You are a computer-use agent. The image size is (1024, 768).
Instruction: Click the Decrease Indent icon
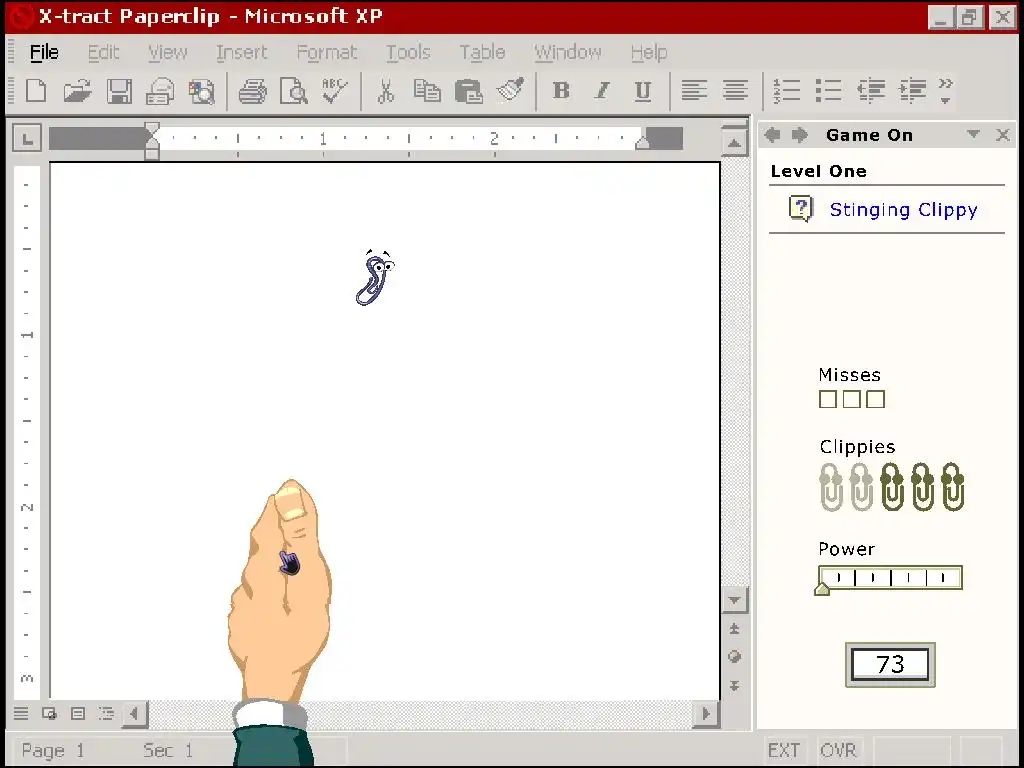pos(871,91)
